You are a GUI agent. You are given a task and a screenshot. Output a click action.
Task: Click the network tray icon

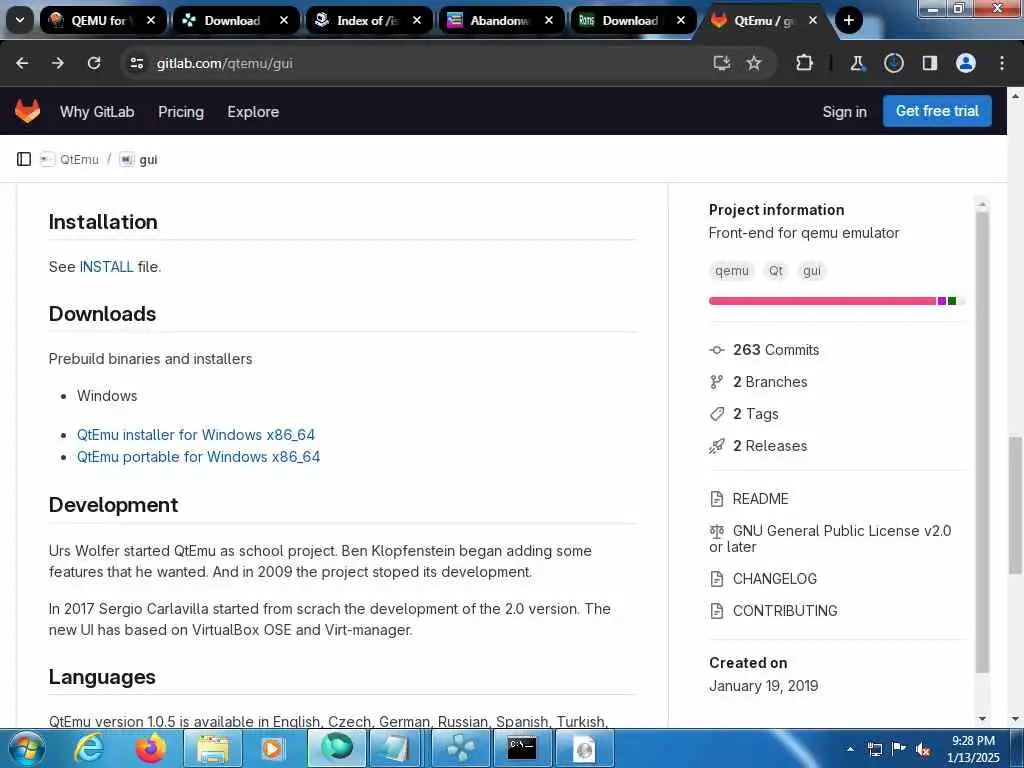874,750
